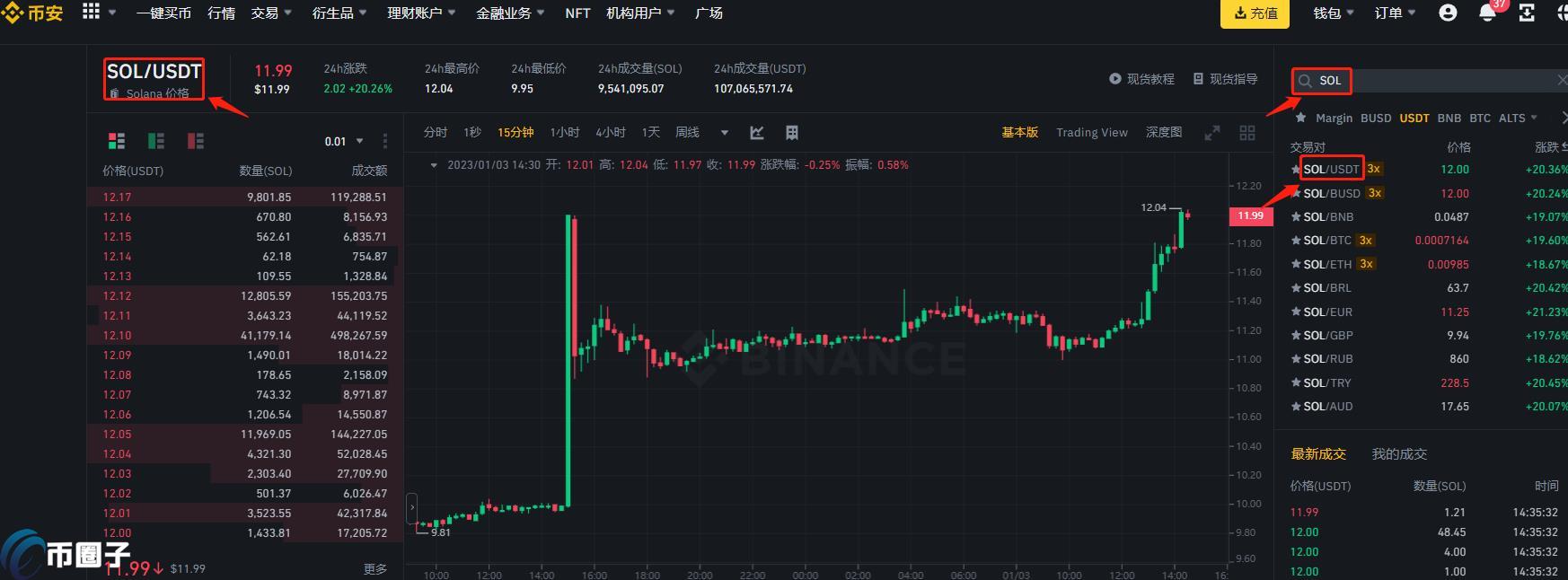
Task: Click the SOL search input field
Action: (1428, 81)
